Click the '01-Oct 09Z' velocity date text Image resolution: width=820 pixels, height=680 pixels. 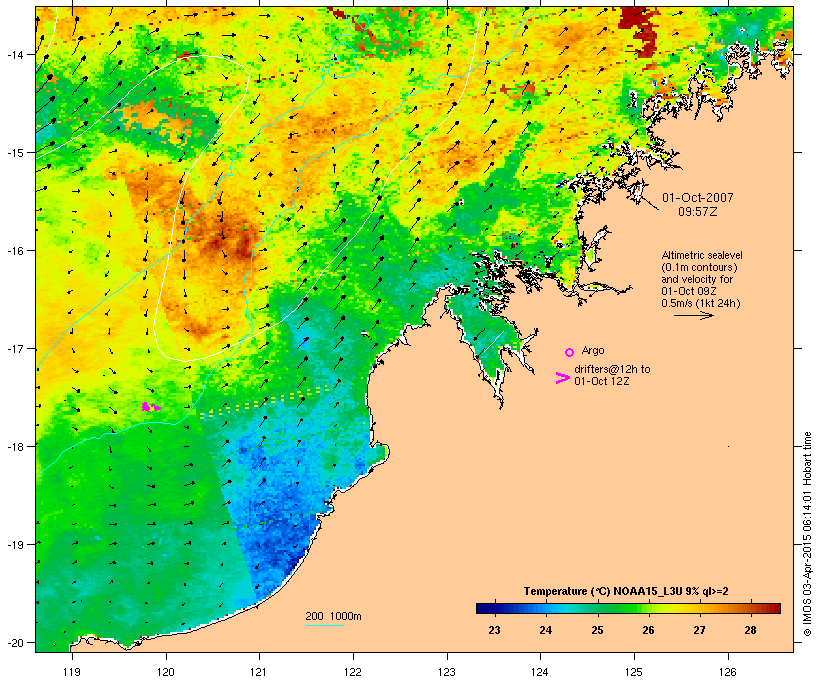click(x=689, y=291)
